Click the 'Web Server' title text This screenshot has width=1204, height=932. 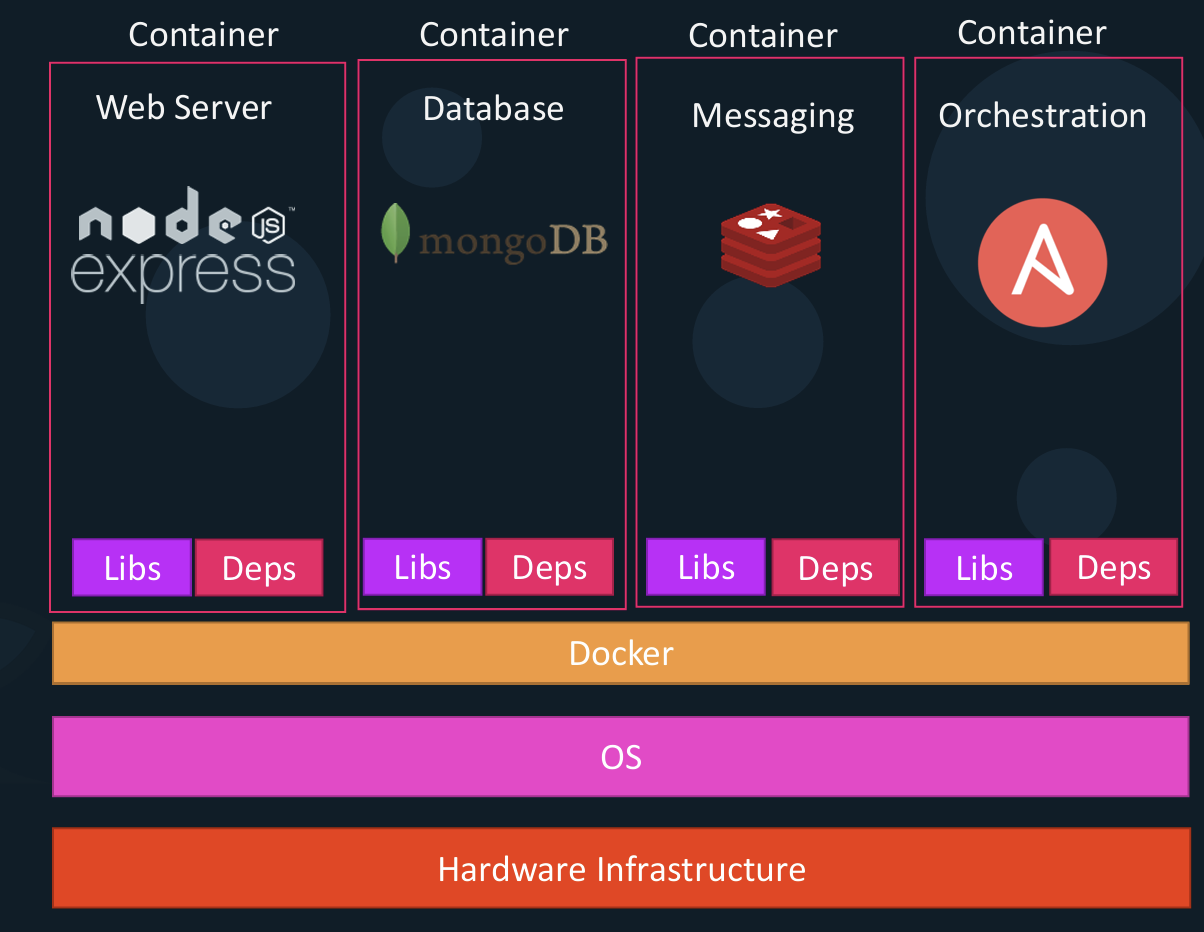[x=184, y=107]
